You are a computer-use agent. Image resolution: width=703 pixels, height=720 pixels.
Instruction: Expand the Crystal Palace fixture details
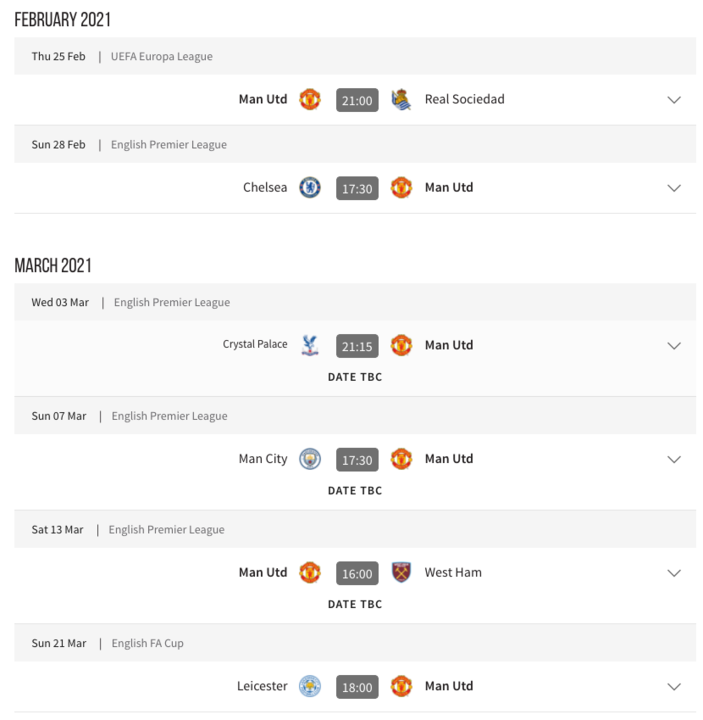tap(674, 346)
